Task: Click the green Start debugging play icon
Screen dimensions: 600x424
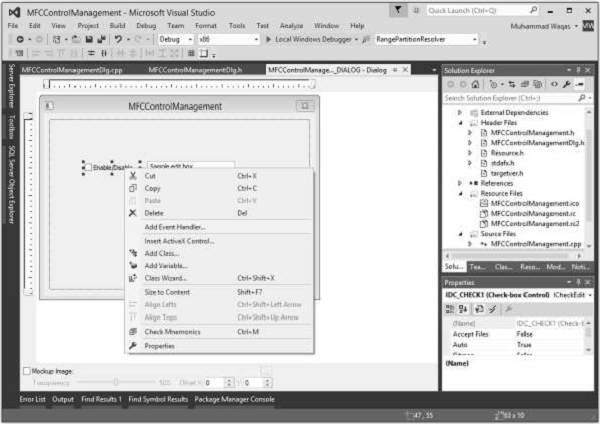Action: point(268,39)
